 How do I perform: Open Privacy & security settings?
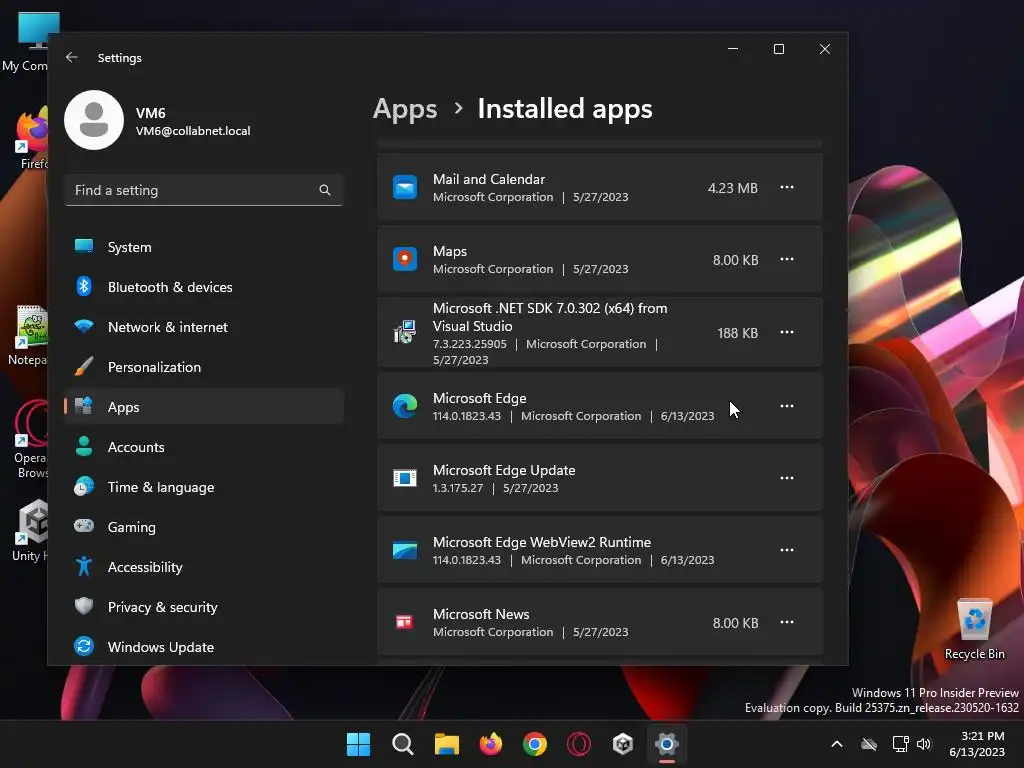tap(204, 607)
